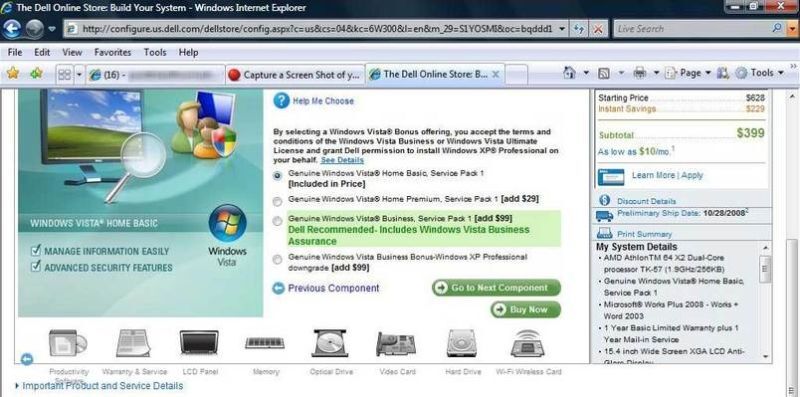Click the Print Summary printer icon
800x397 pixels.
[604, 234]
